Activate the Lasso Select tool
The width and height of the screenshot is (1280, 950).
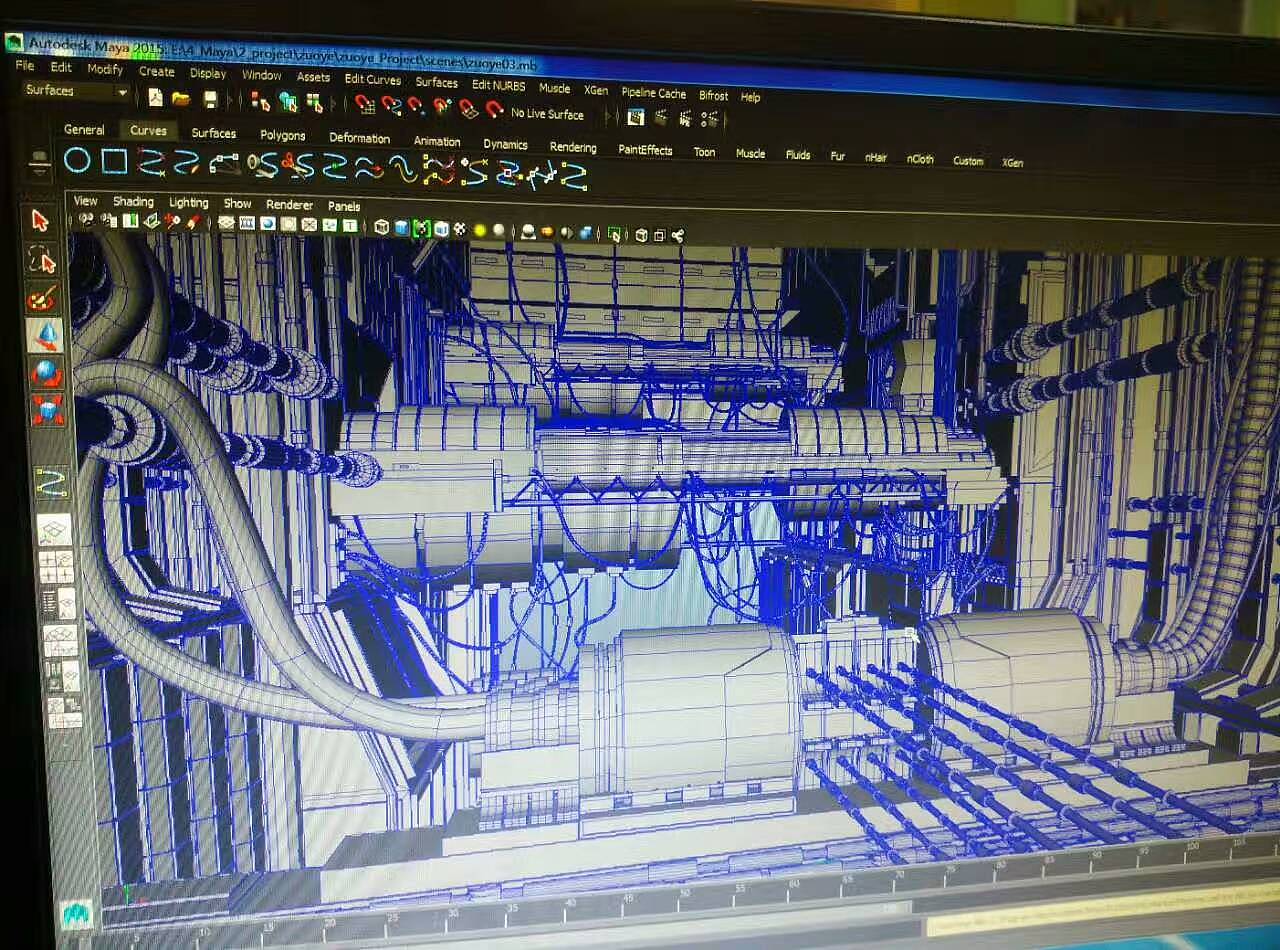pos(42,259)
